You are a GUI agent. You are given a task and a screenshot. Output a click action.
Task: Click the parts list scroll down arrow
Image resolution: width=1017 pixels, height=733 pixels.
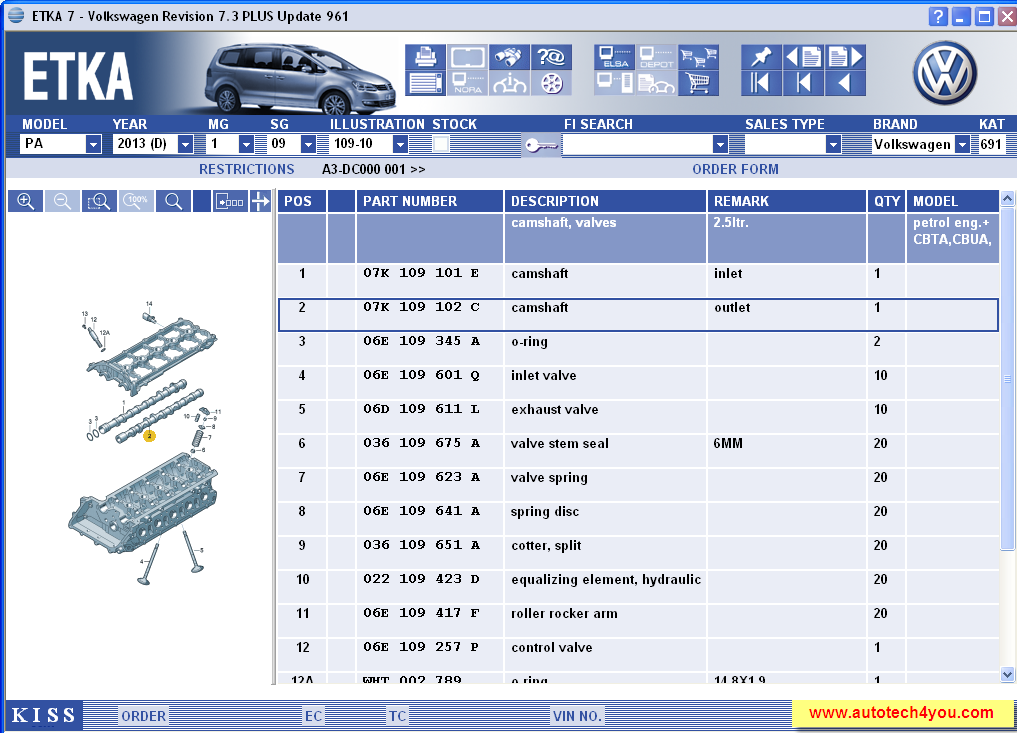pyautogui.click(x=1007, y=675)
